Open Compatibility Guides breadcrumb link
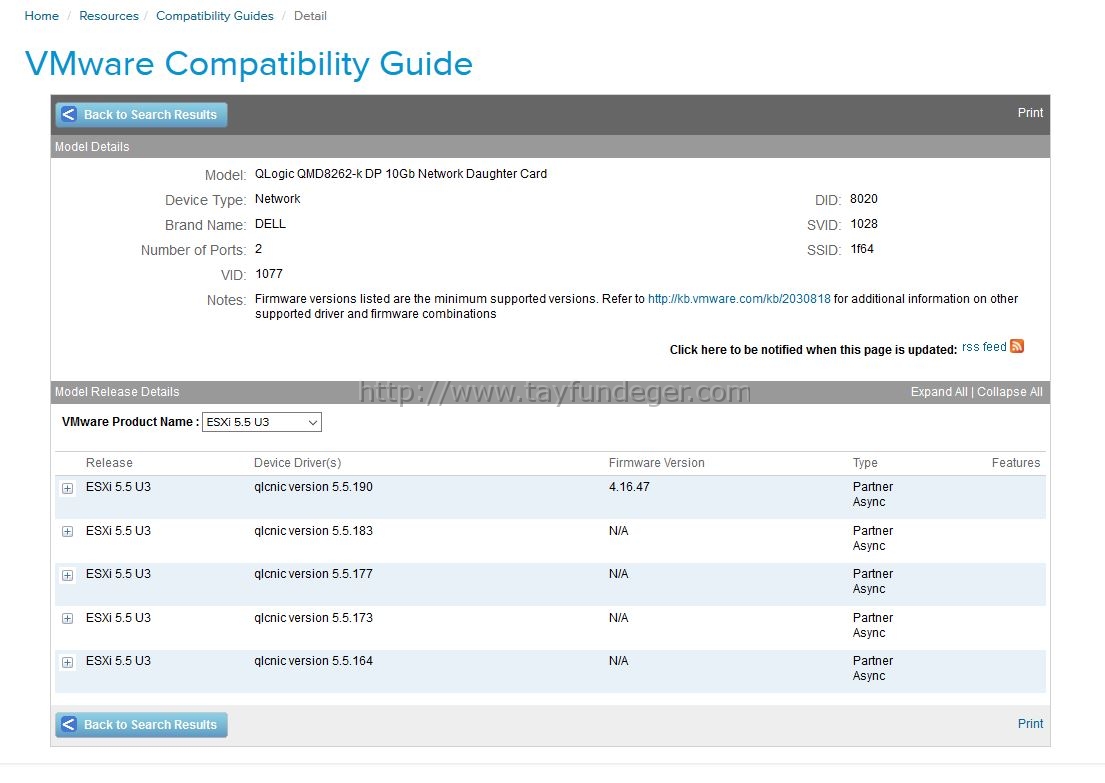1105x783 pixels. tap(214, 16)
